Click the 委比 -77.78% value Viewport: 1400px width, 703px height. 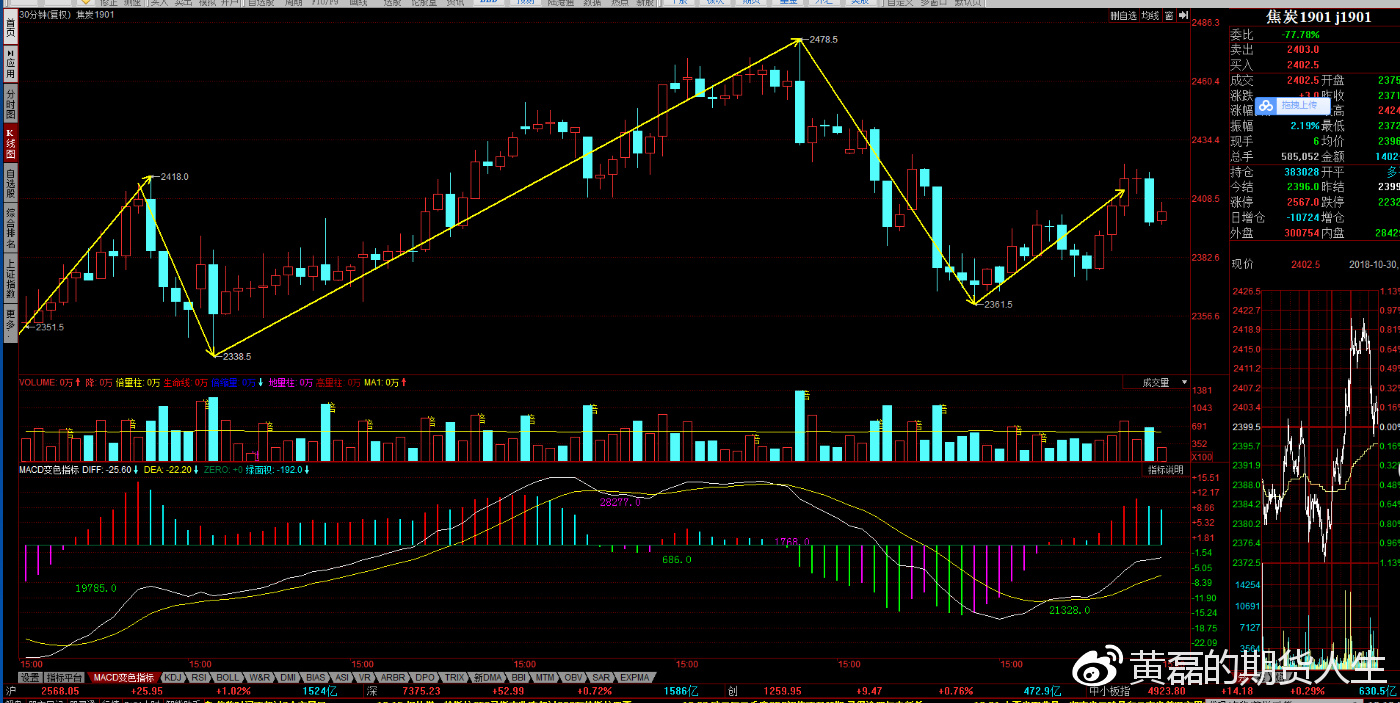point(1299,35)
